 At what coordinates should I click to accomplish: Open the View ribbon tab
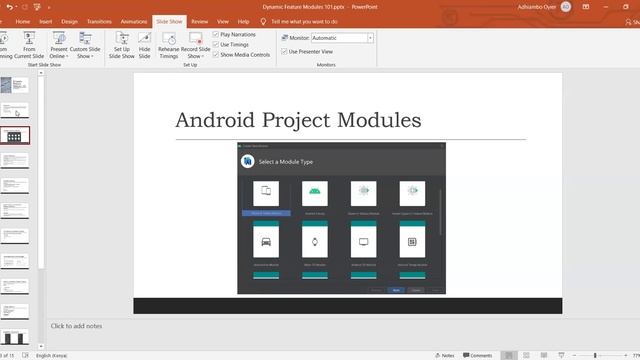pyautogui.click(x=222, y=21)
